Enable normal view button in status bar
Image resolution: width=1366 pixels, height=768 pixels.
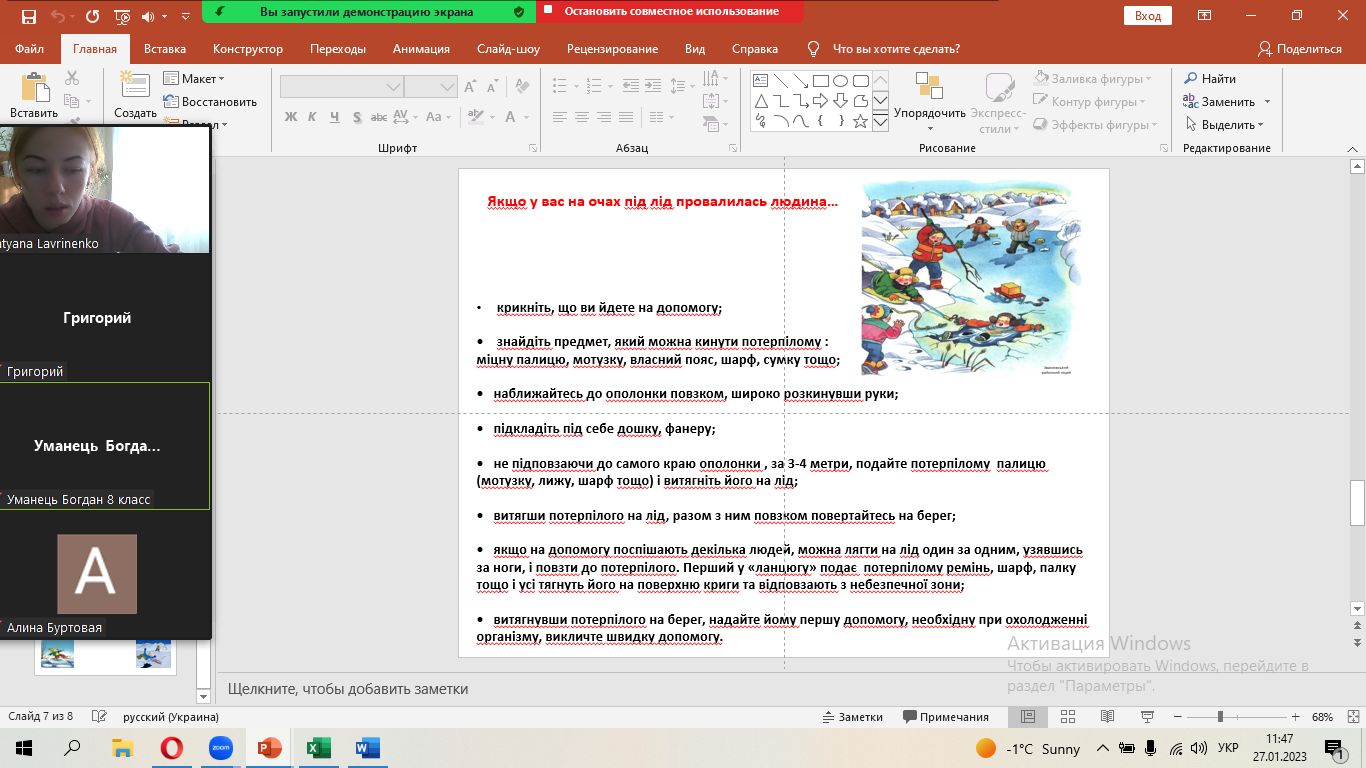pos(1027,717)
